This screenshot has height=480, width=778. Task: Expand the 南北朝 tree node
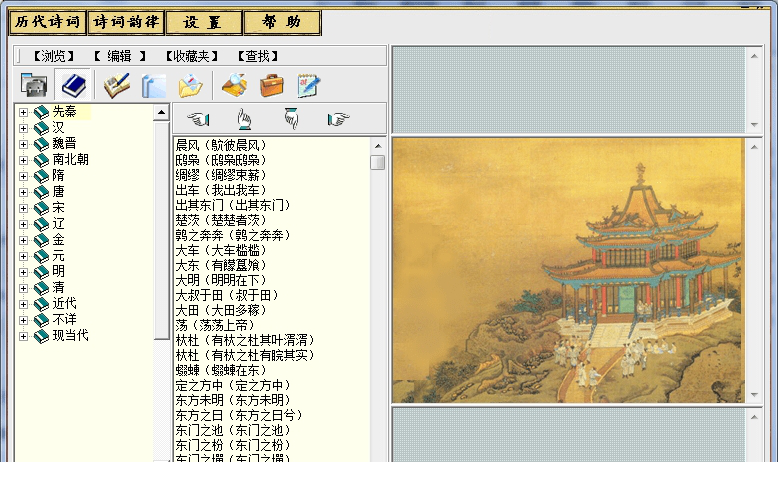23,160
